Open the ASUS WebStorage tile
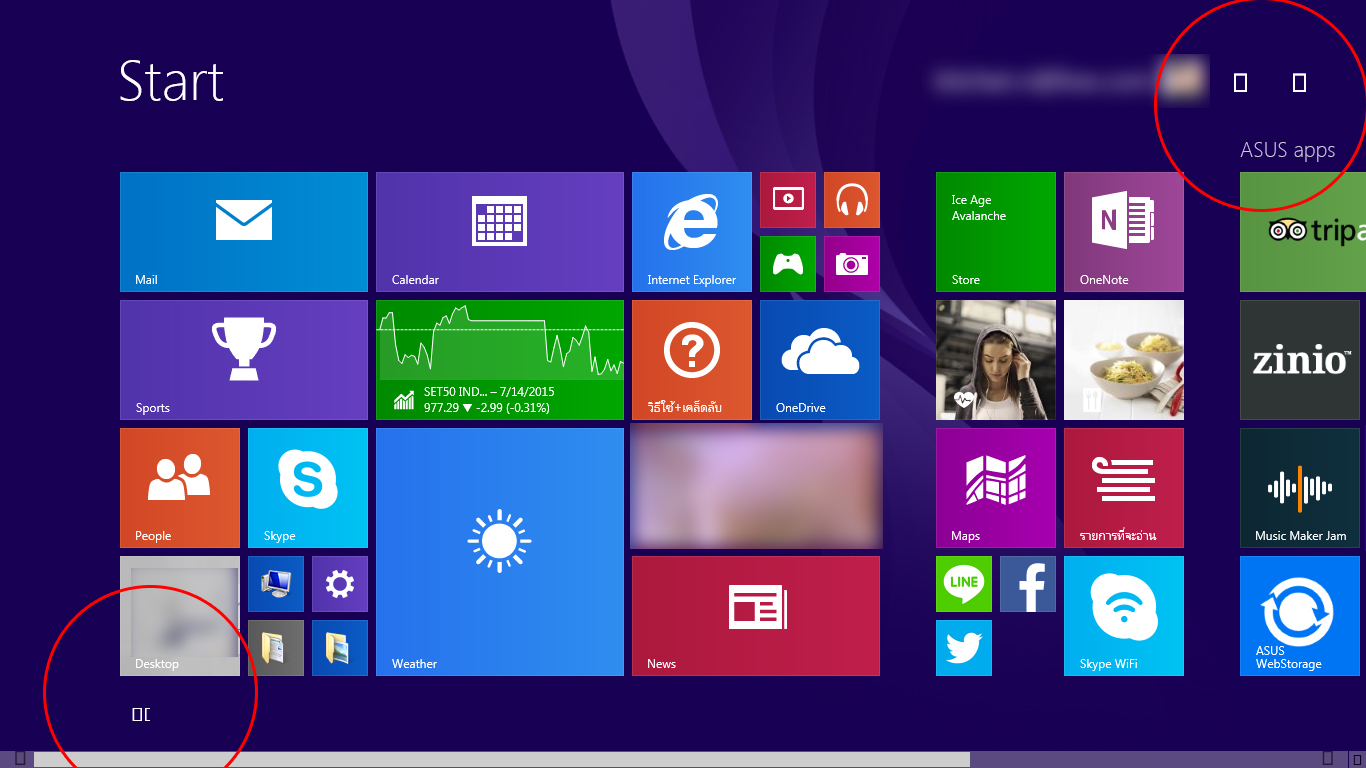This screenshot has width=1366, height=768. point(1300,616)
